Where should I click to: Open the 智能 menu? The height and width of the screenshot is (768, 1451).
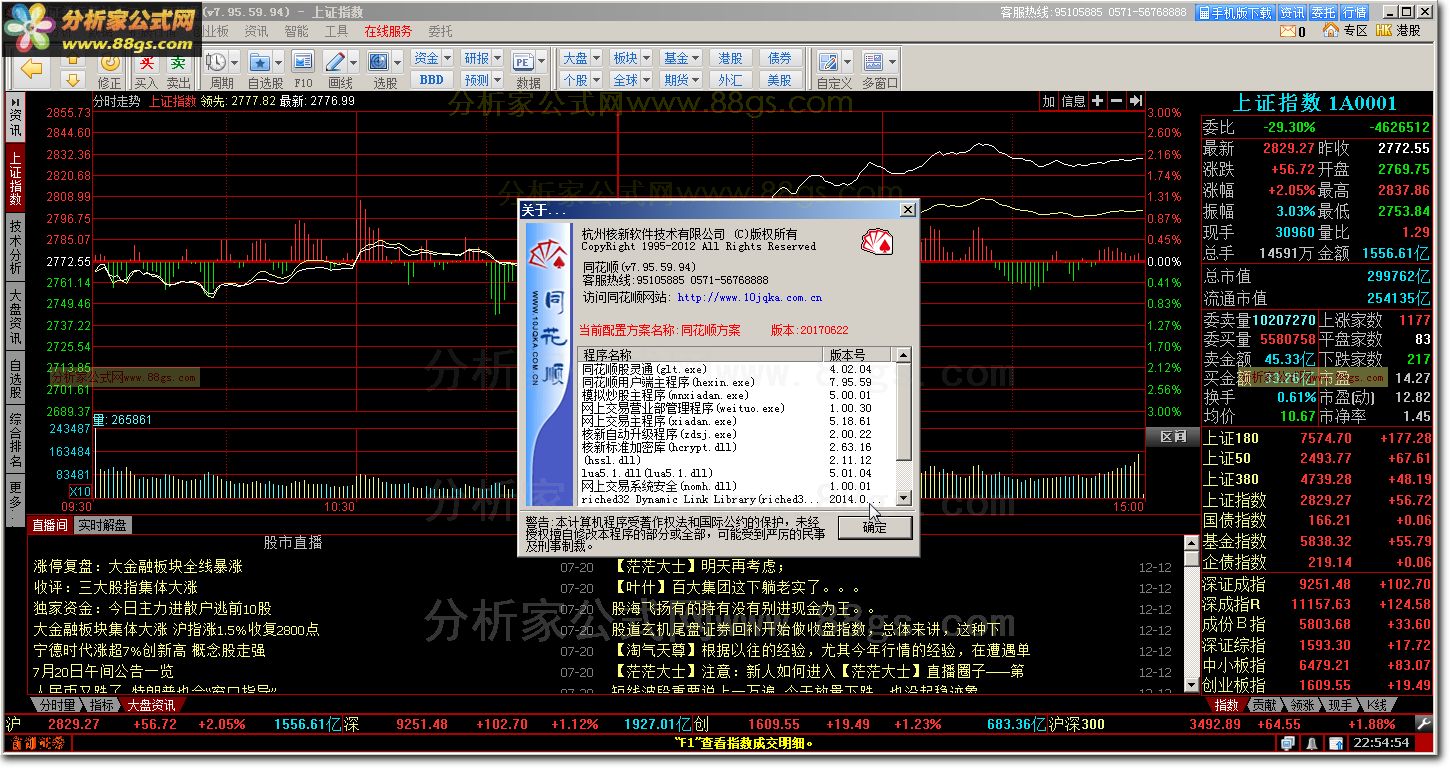(296, 32)
